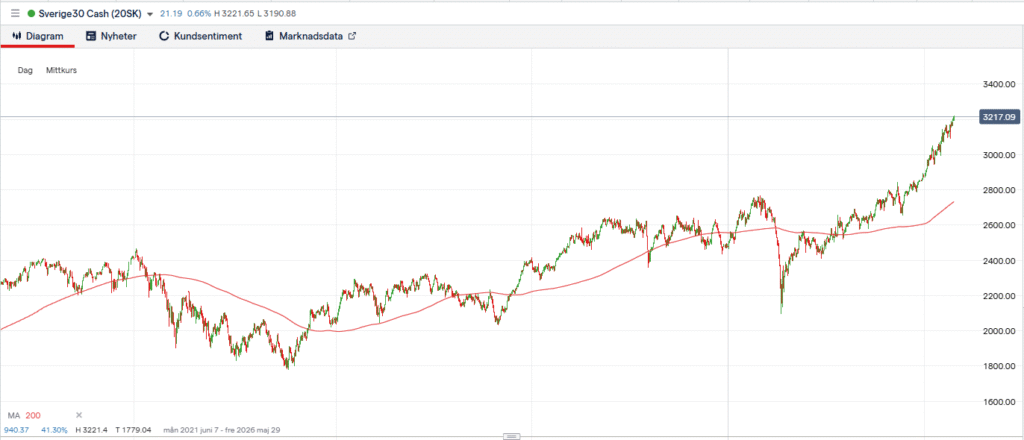The width and height of the screenshot is (1024, 440).
Task: Switch to the Diagram tab
Action: pos(36,36)
